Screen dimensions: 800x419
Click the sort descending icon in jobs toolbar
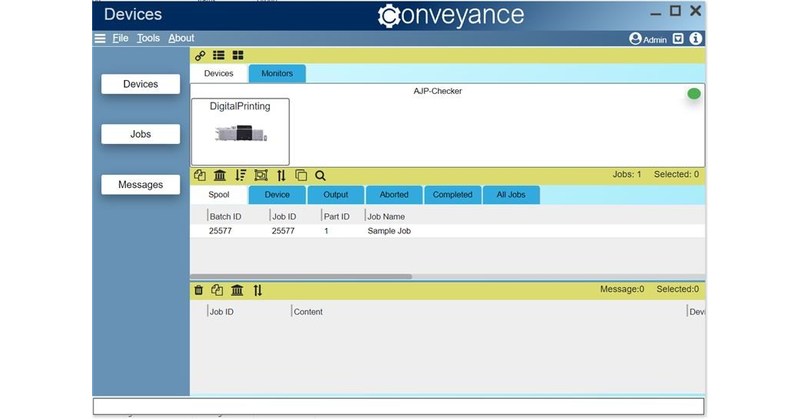241,176
